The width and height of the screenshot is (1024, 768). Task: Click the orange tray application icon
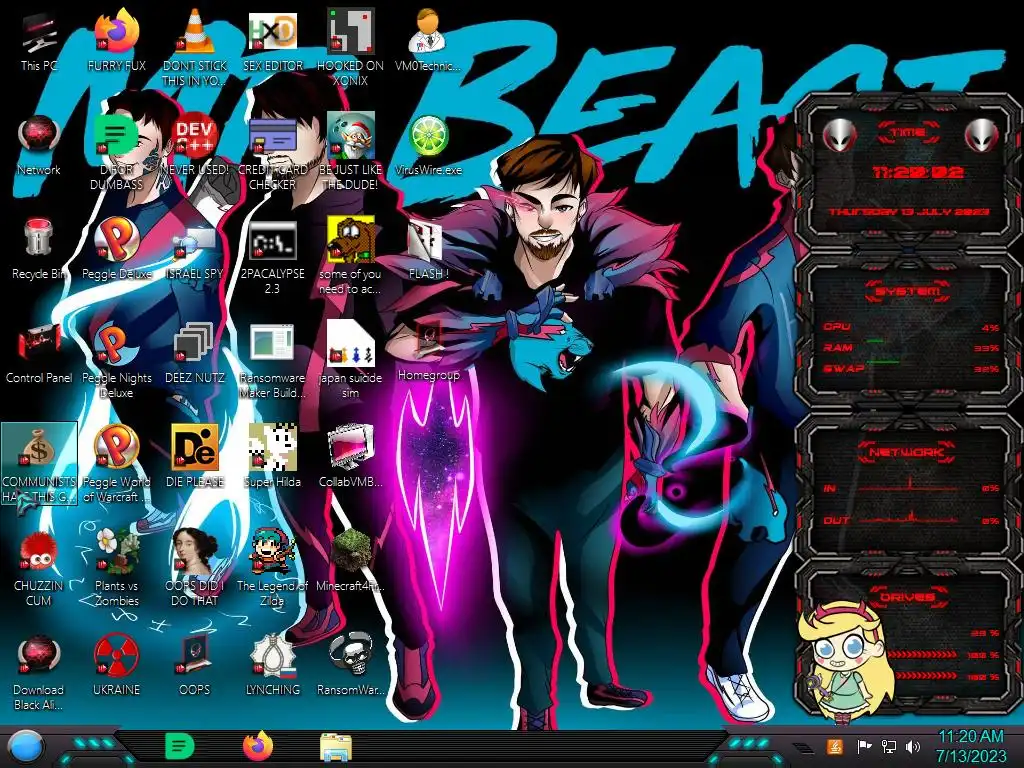[x=834, y=746]
